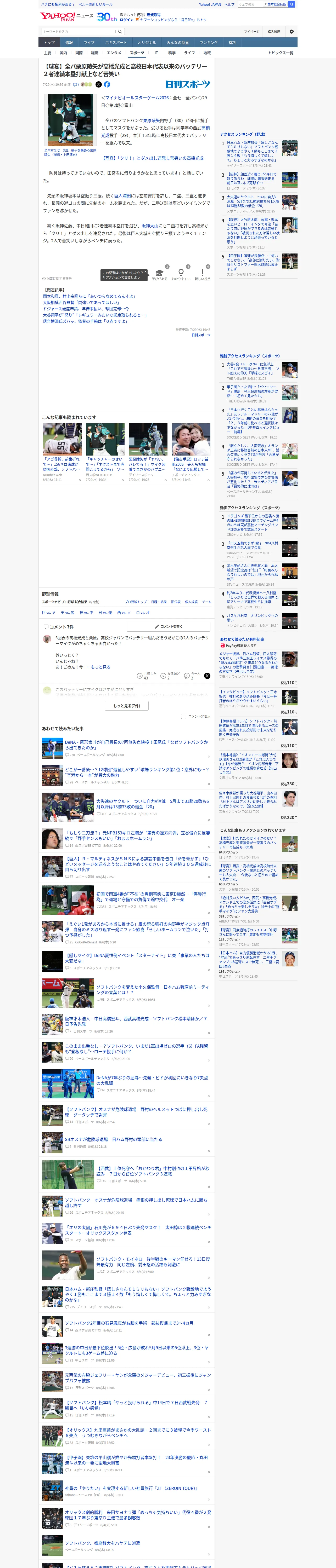Open the 【写真】「クリ！」とダメ出し link
The image size is (336, 1568).
153,158
